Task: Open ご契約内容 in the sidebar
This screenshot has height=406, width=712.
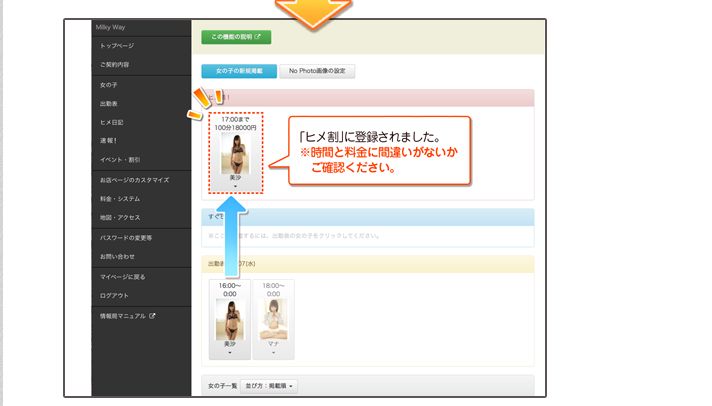Action: [114, 64]
